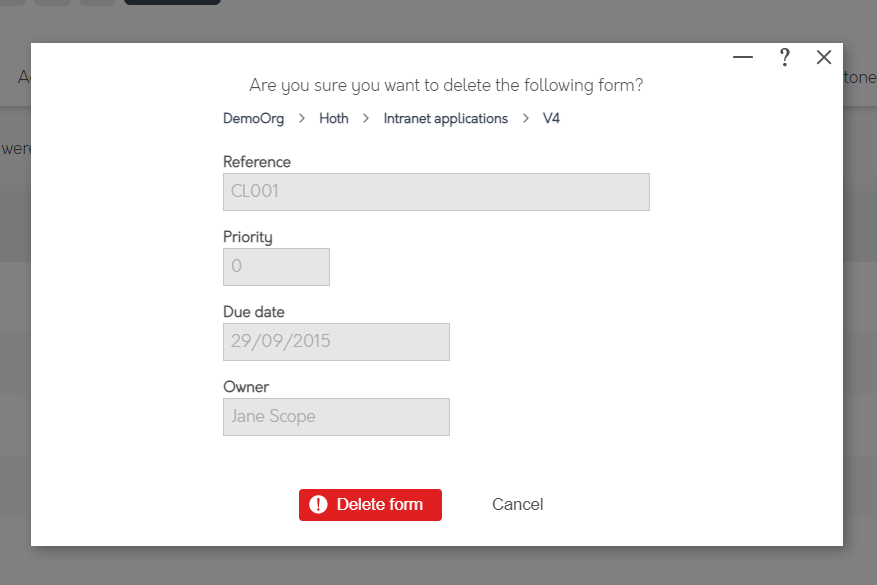This screenshot has width=877, height=585.
Task: Click the Reference field showing CL001
Action: click(x=436, y=191)
